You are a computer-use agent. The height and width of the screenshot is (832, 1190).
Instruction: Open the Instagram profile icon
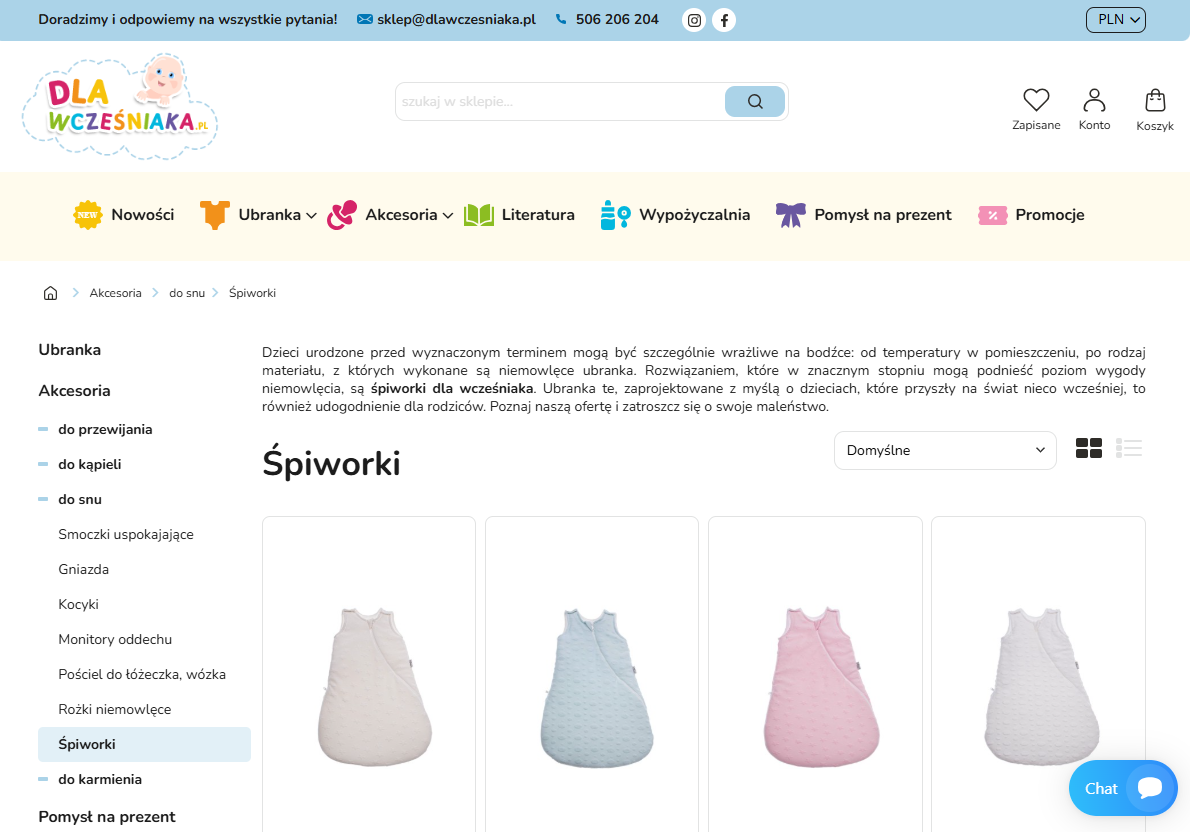694,20
